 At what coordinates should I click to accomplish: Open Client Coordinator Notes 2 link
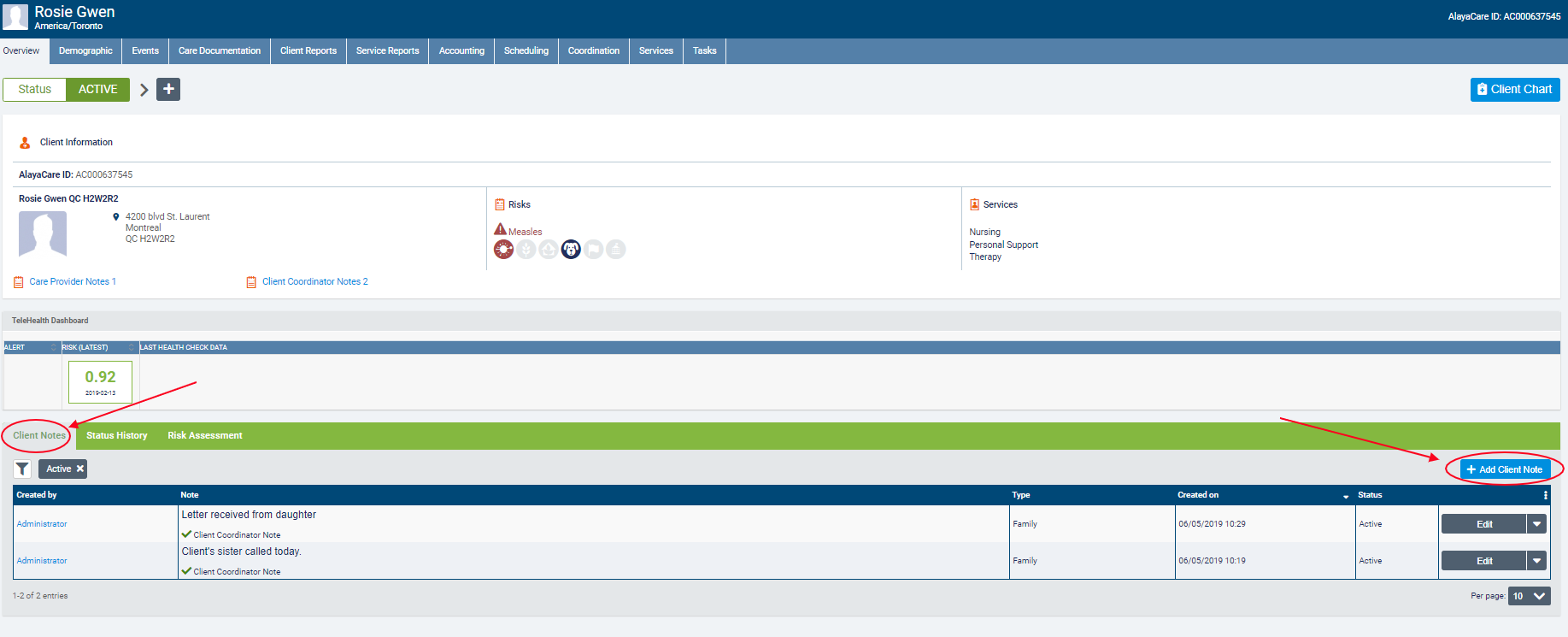(315, 282)
